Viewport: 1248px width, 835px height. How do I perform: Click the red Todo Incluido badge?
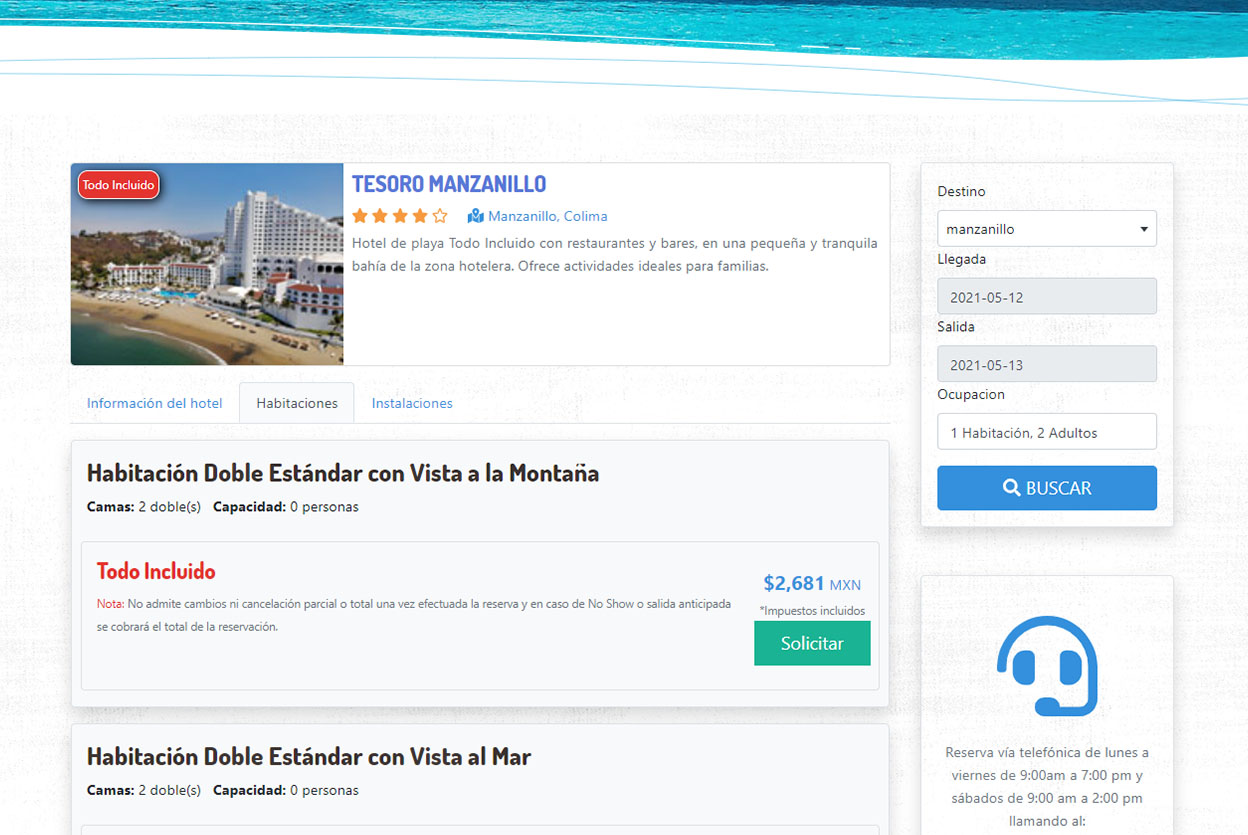[x=119, y=185]
